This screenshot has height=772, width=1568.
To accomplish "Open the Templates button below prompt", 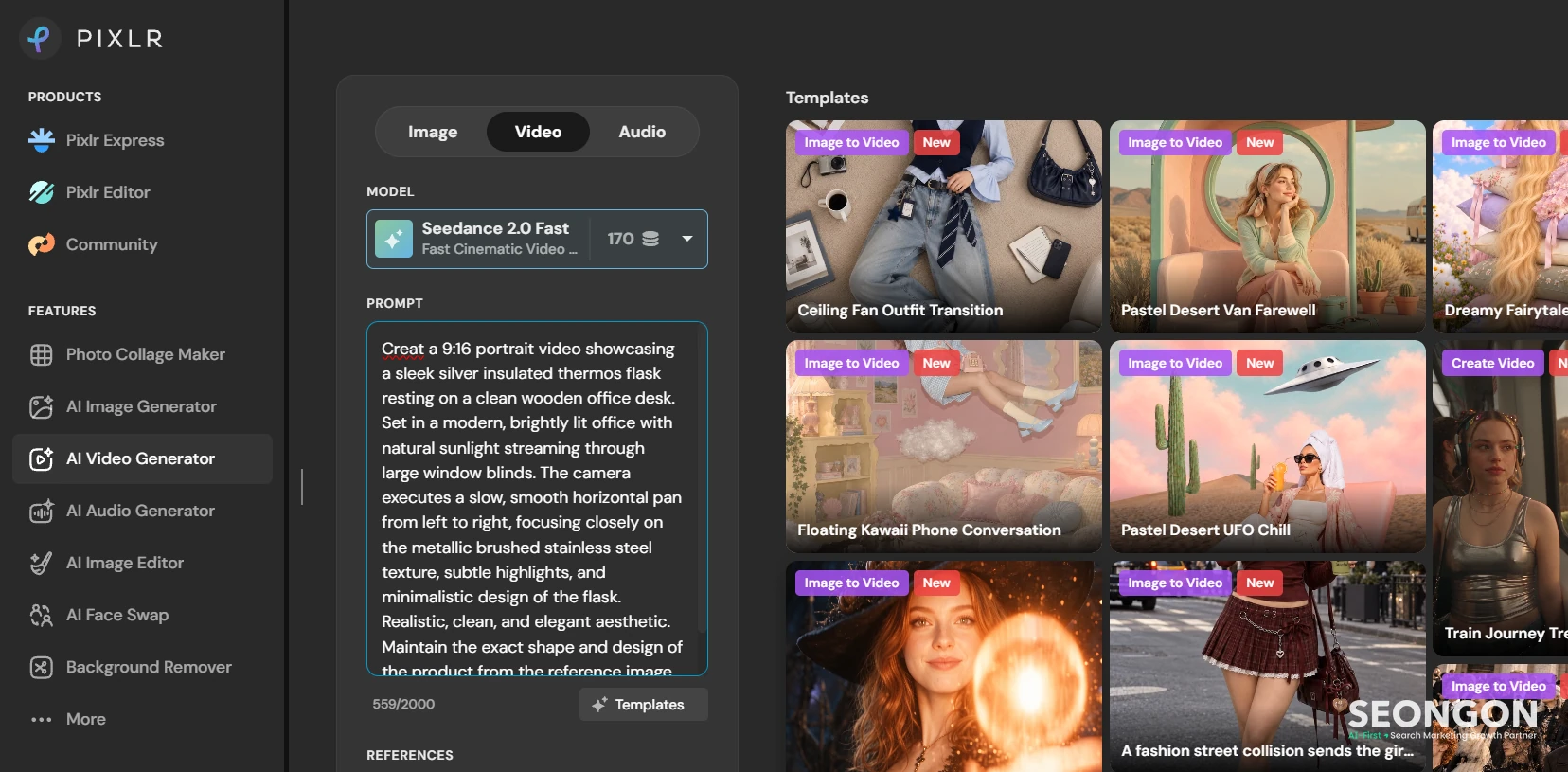I will click(x=644, y=705).
